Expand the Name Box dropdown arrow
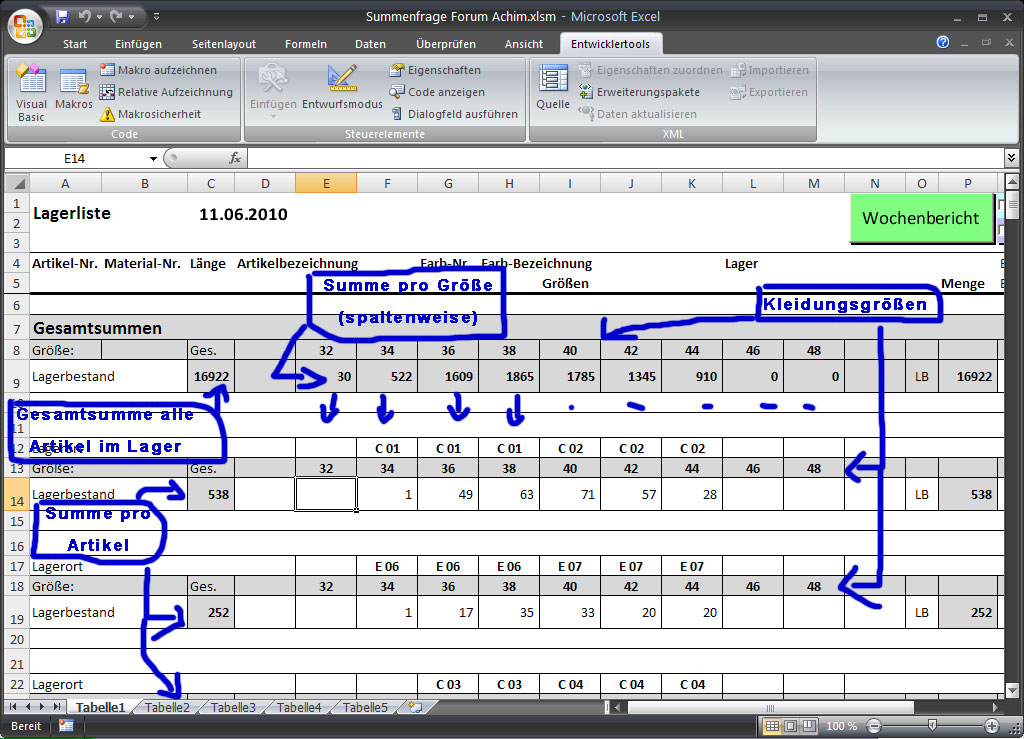 (x=153, y=158)
